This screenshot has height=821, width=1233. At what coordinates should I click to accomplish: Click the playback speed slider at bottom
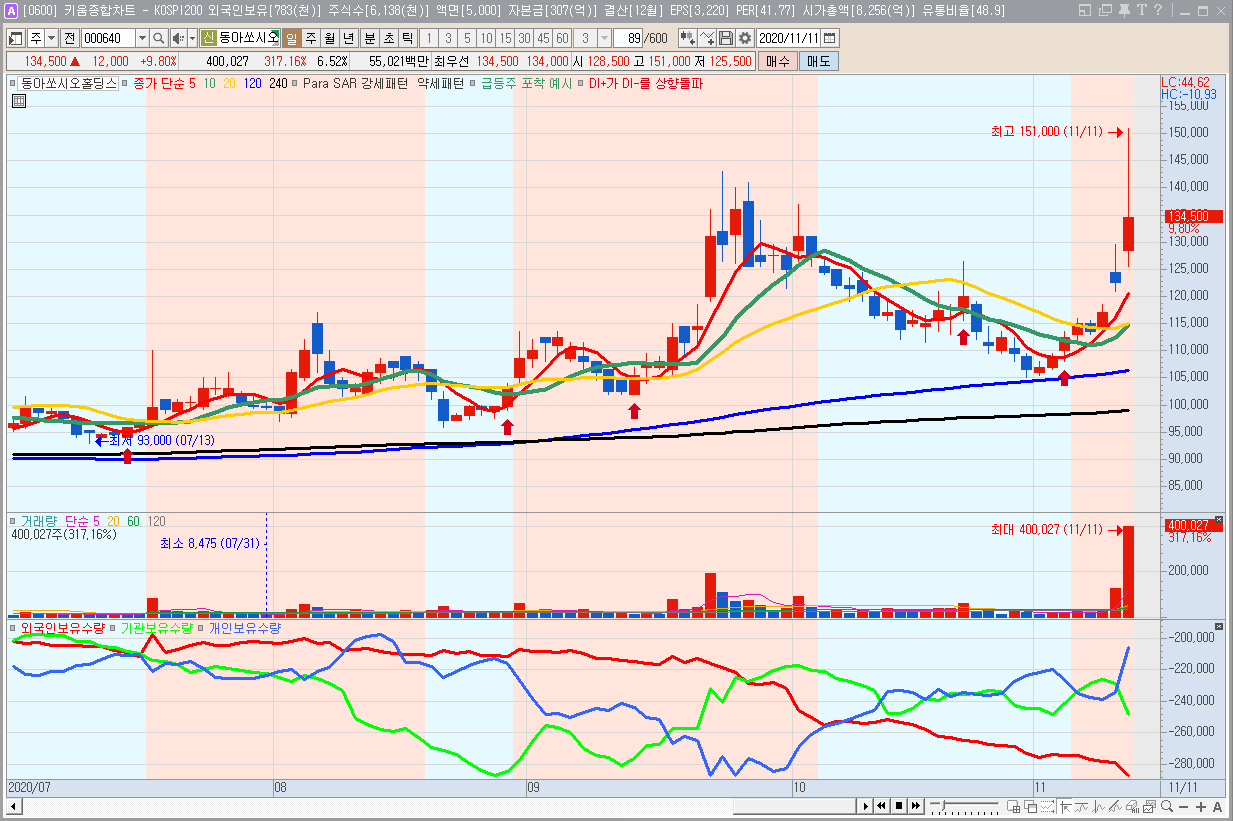(964, 805)
